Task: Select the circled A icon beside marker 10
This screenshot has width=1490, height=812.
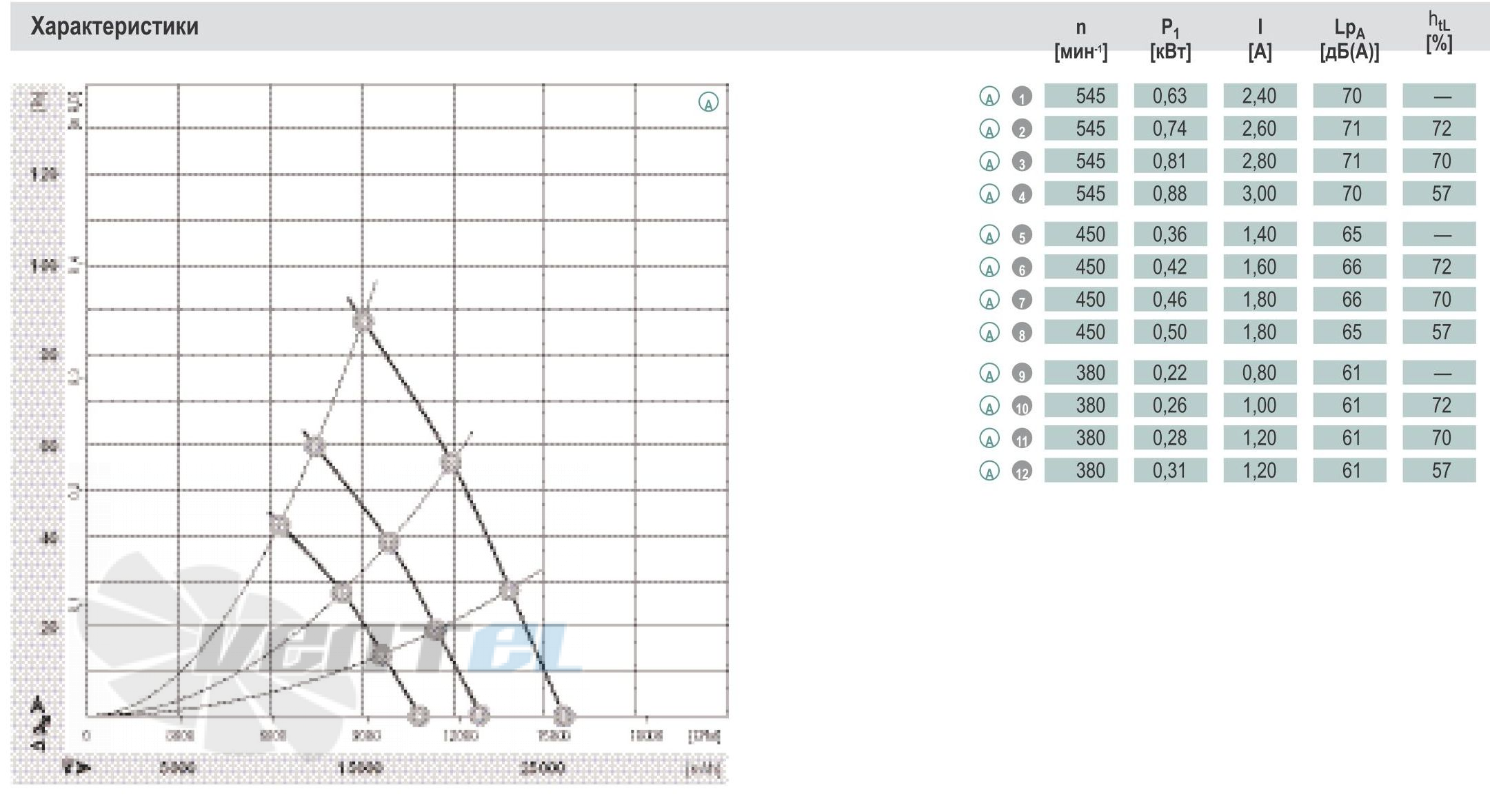Action: (989, 406)
